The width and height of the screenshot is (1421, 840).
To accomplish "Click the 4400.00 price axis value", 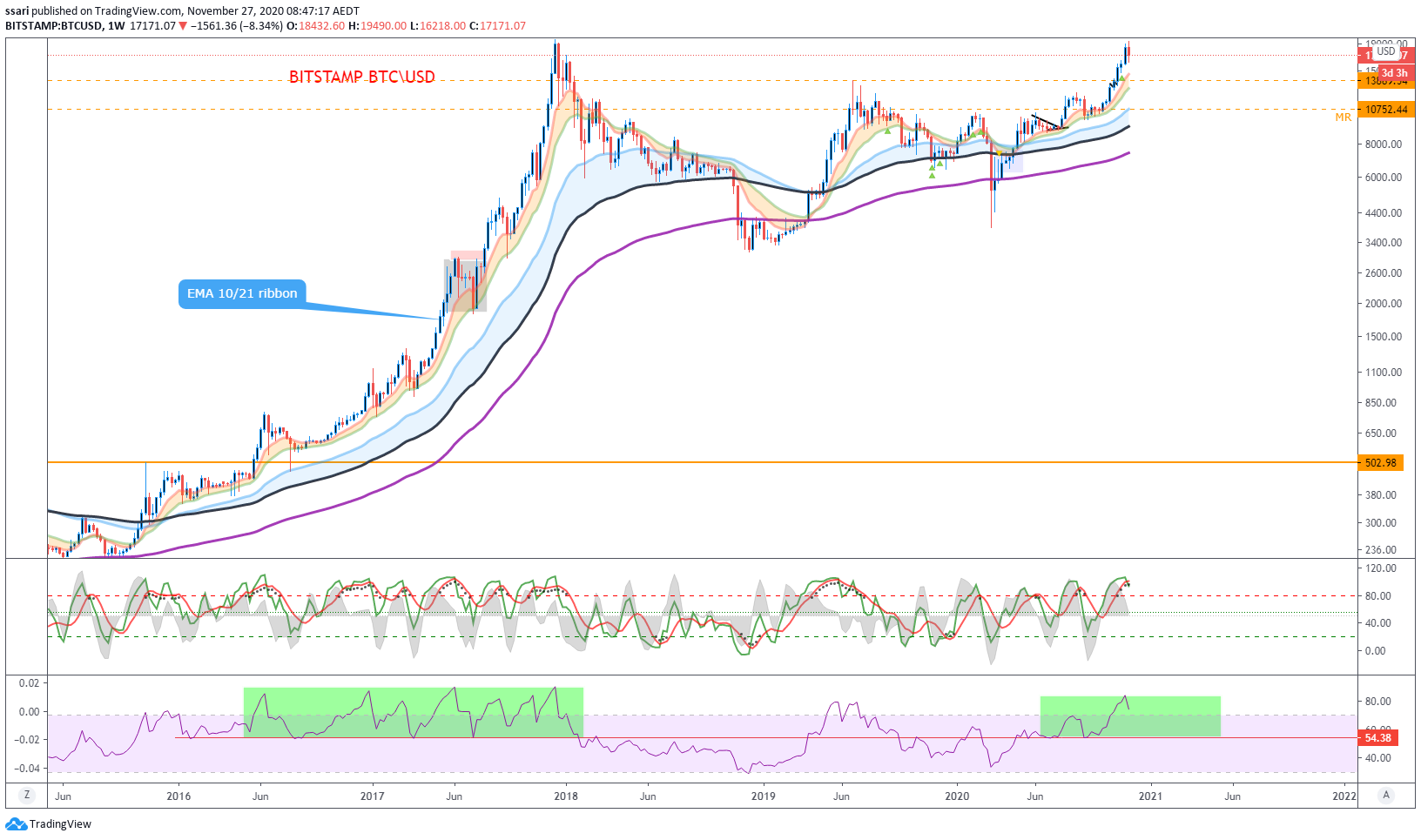I will click(1384, 213).
